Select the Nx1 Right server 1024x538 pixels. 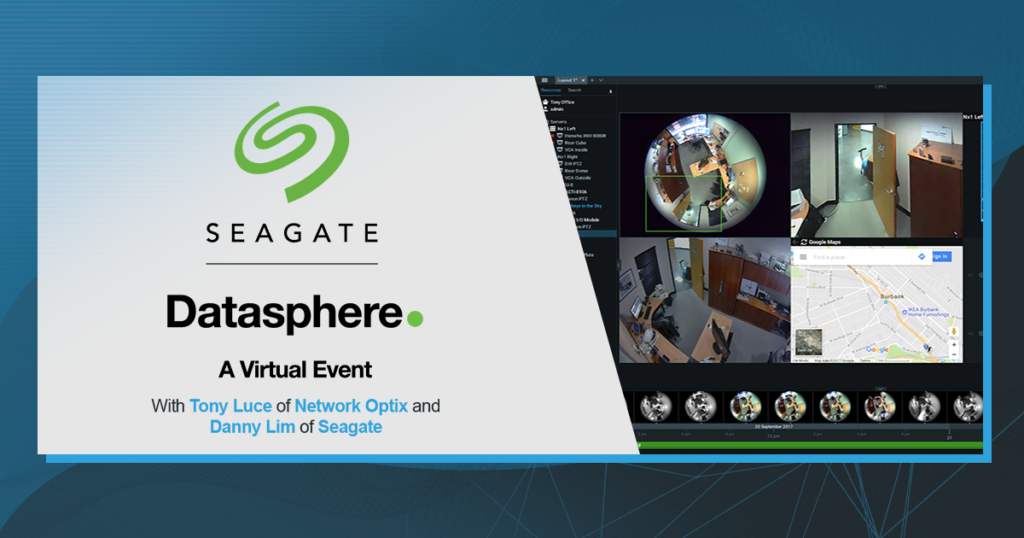pos(568,157)
